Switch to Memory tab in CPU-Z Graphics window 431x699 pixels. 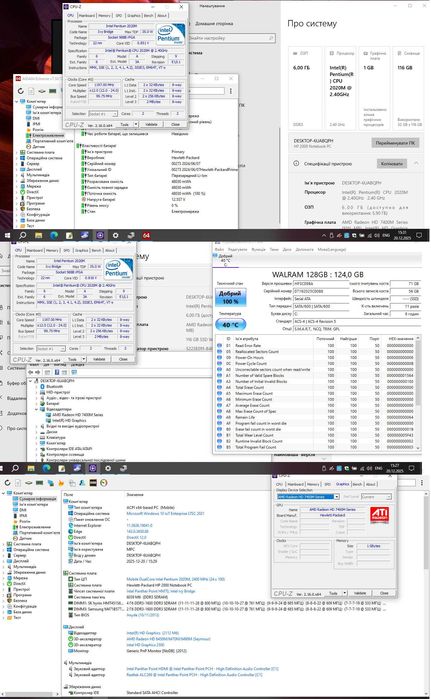pyautogui.click(x=313, y=484)
